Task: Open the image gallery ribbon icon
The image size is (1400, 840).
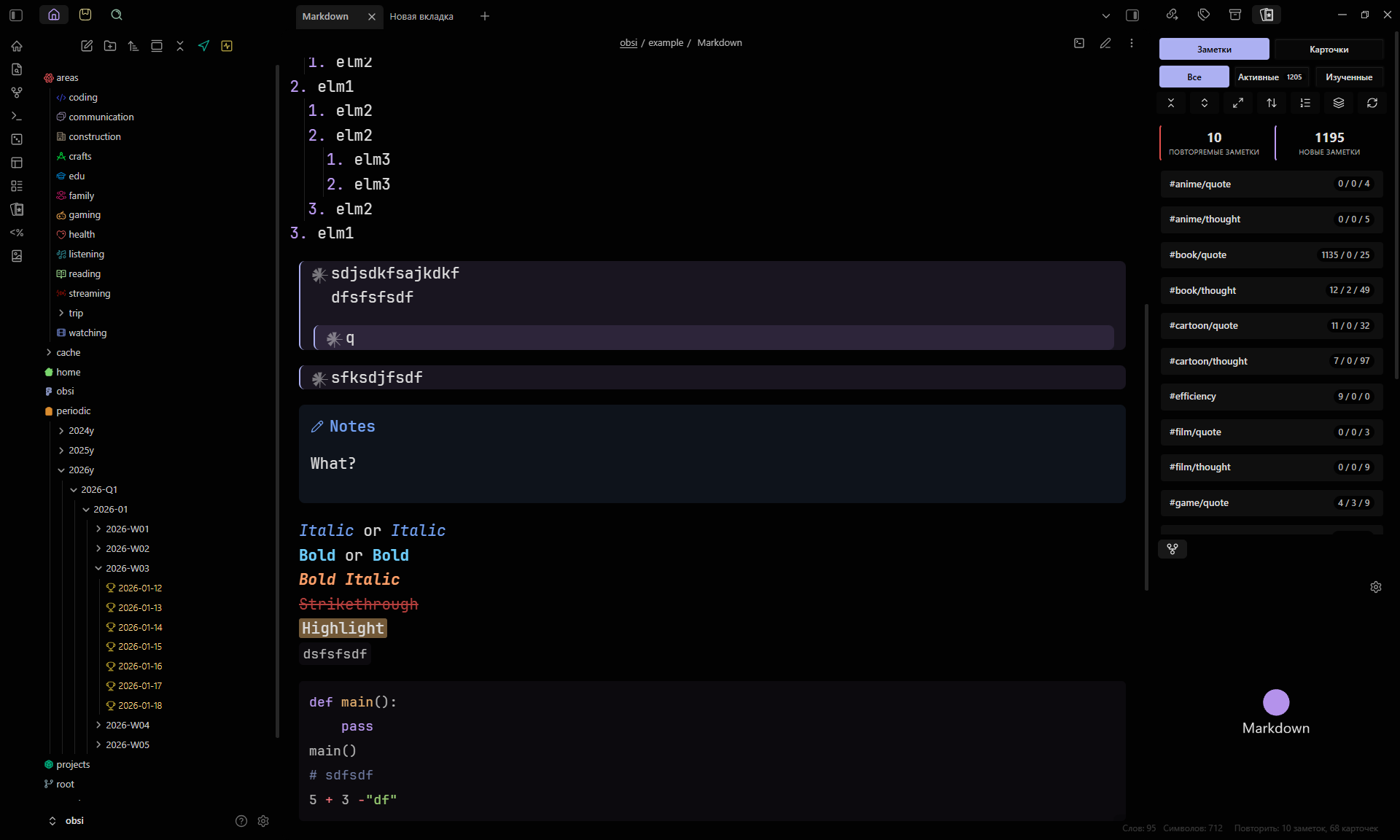Action: point(17,256)
